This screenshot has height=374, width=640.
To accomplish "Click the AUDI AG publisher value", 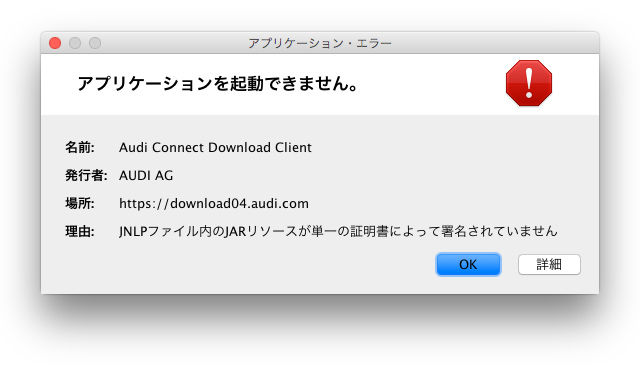I will pyautogui.click(x=146, y=176).
